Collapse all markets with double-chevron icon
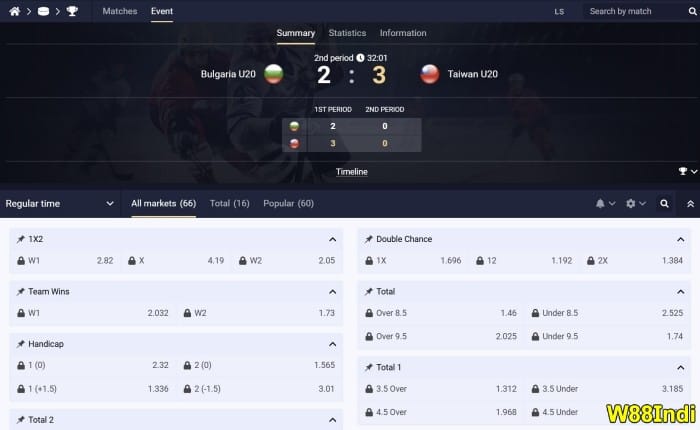700x430 pixels. 689,203
